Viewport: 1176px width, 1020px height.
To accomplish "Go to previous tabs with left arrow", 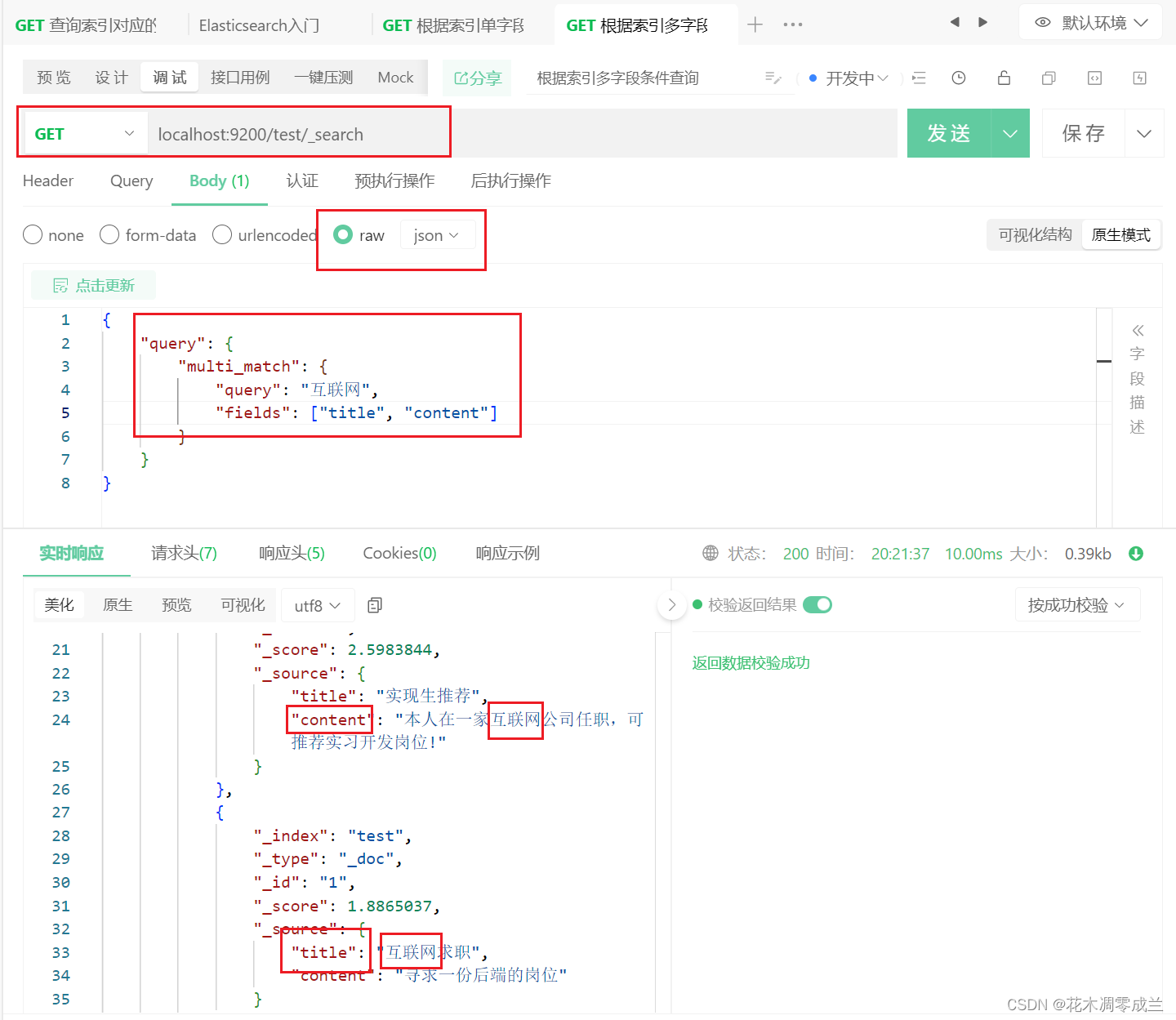I will (x=955, y=22).
